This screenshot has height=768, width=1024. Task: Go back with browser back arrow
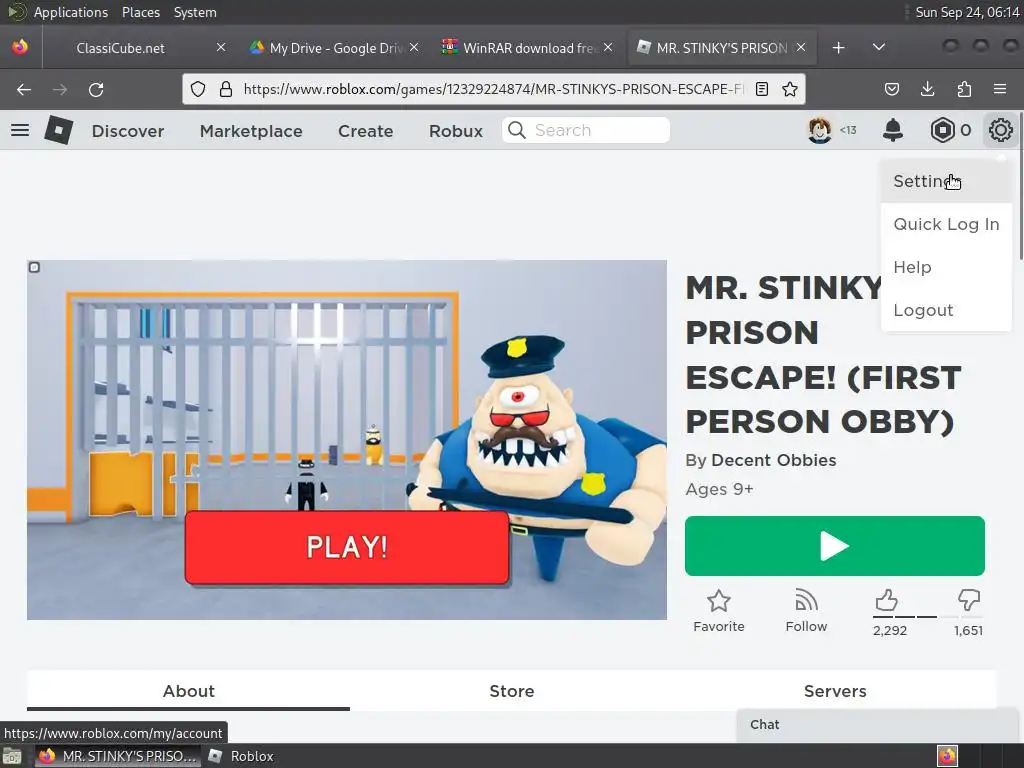click(24, 89)
